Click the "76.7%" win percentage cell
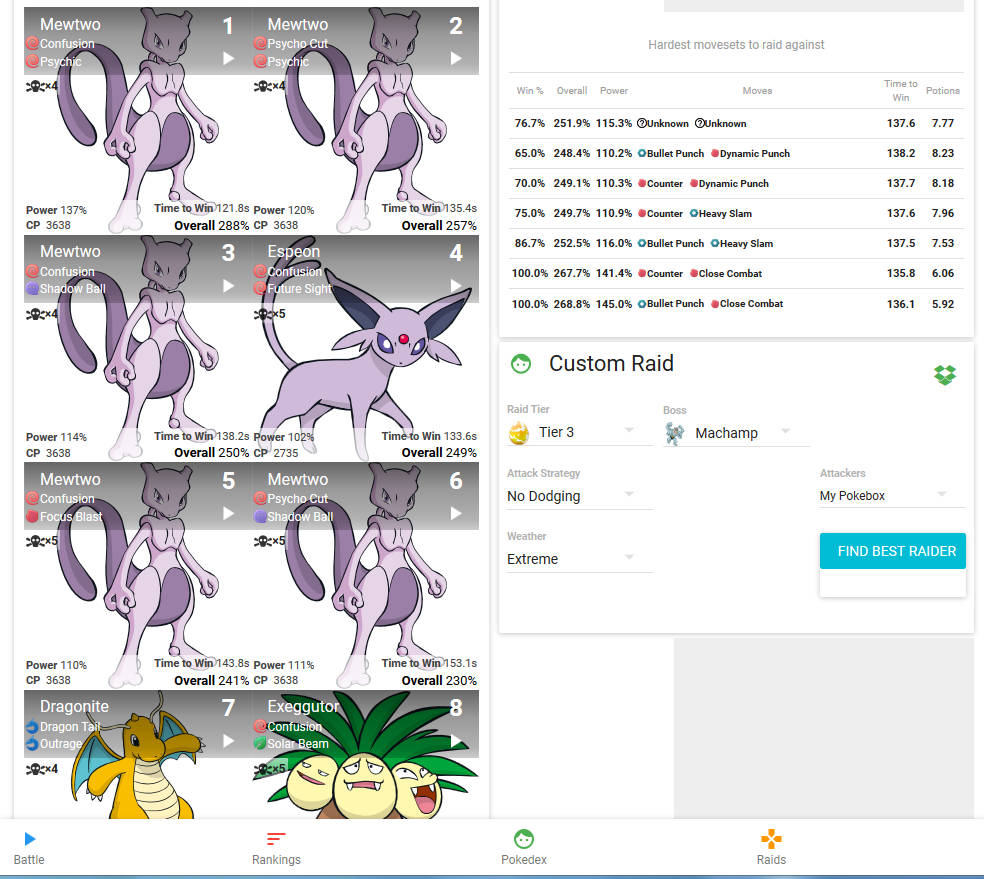Viewport: 984px width, 879px height. (x=530, y=124)
